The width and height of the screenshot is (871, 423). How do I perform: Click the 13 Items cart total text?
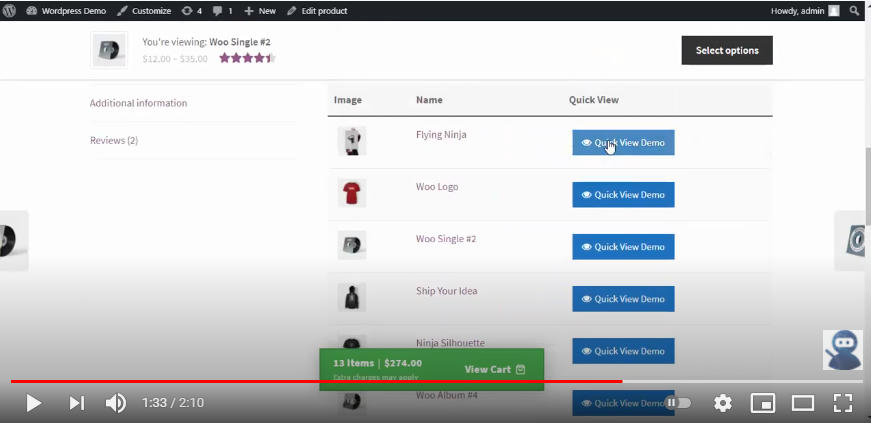pyautogui.click(x=378, y=364)
